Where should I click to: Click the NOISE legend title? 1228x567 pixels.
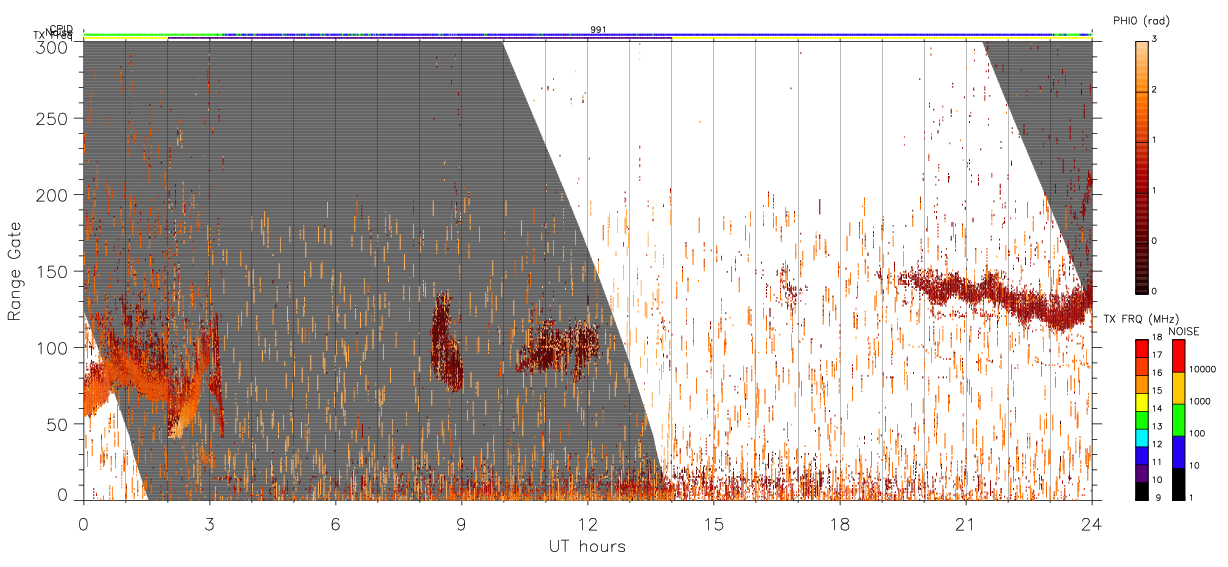(1184, 330)
